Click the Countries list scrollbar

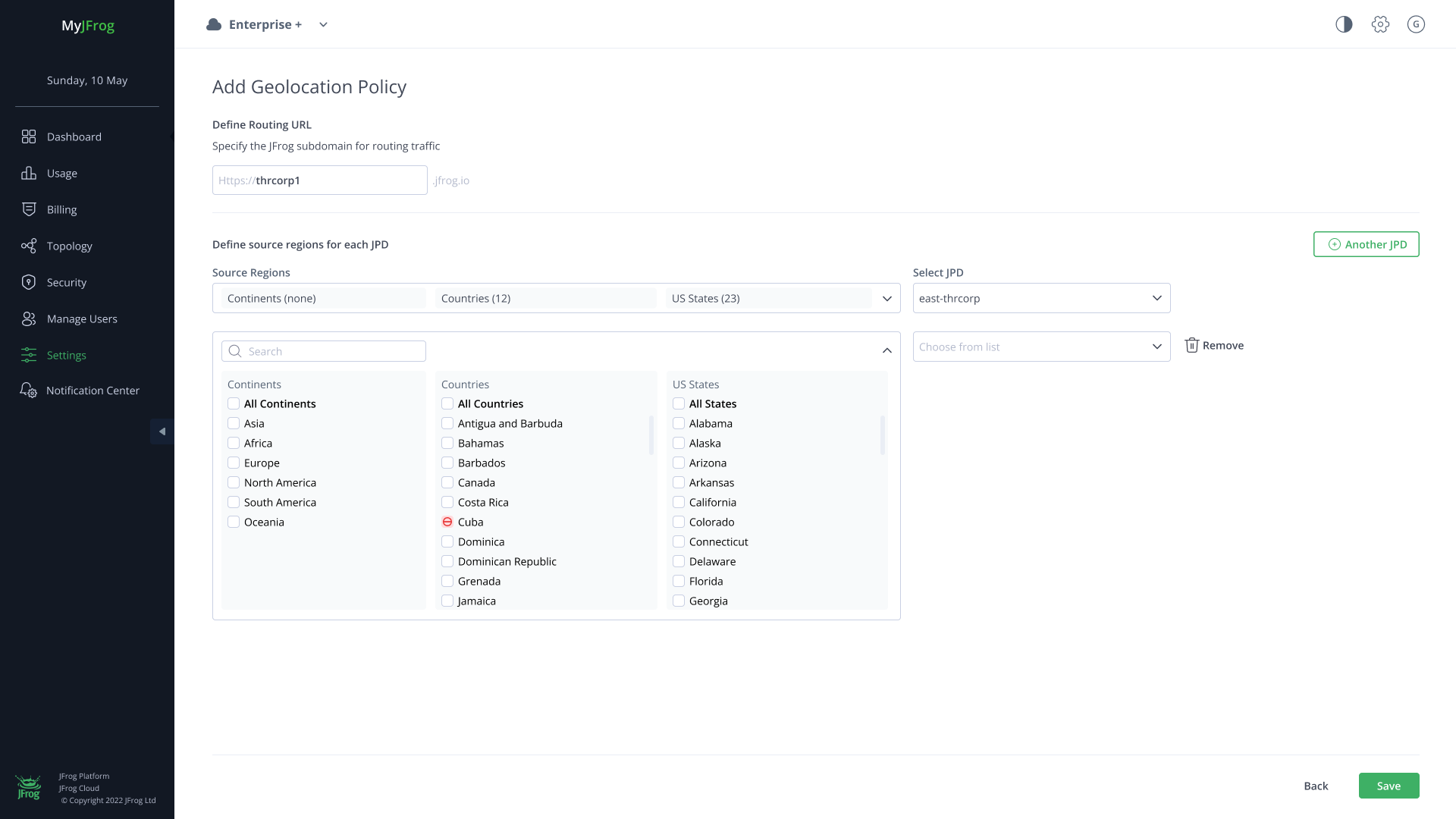point(651,435)
